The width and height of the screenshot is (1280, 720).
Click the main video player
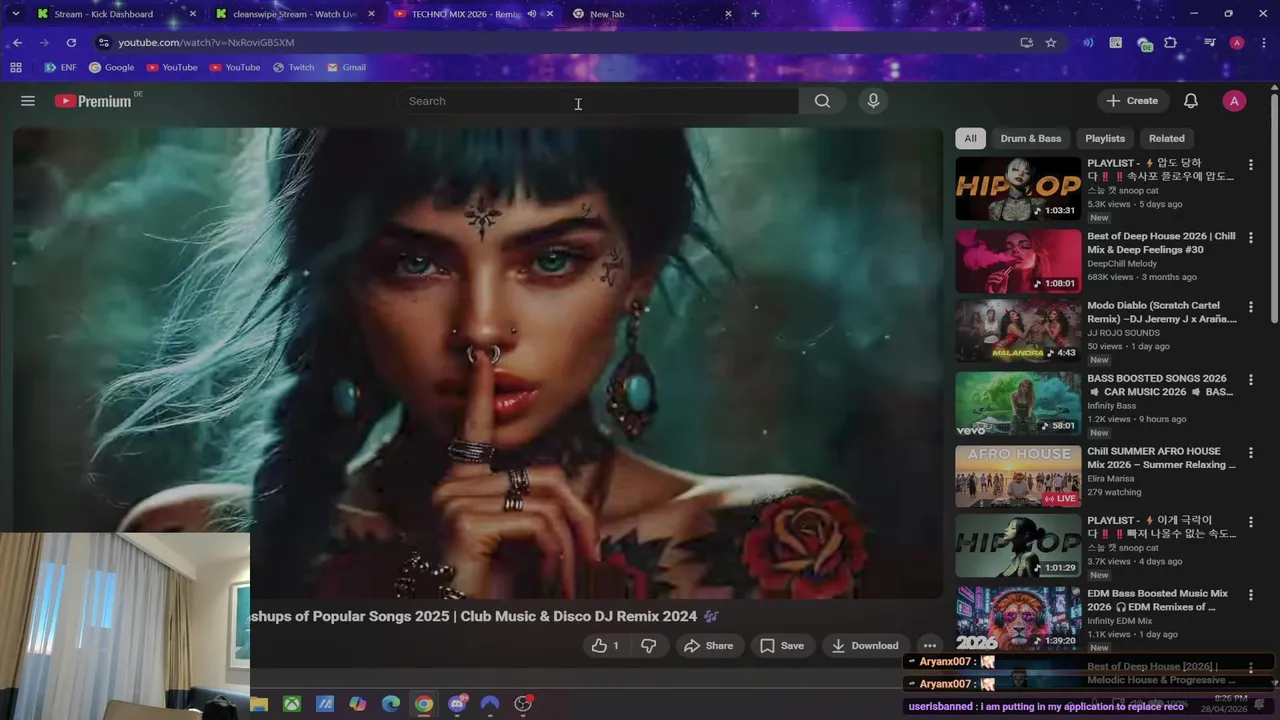[478, 363]
